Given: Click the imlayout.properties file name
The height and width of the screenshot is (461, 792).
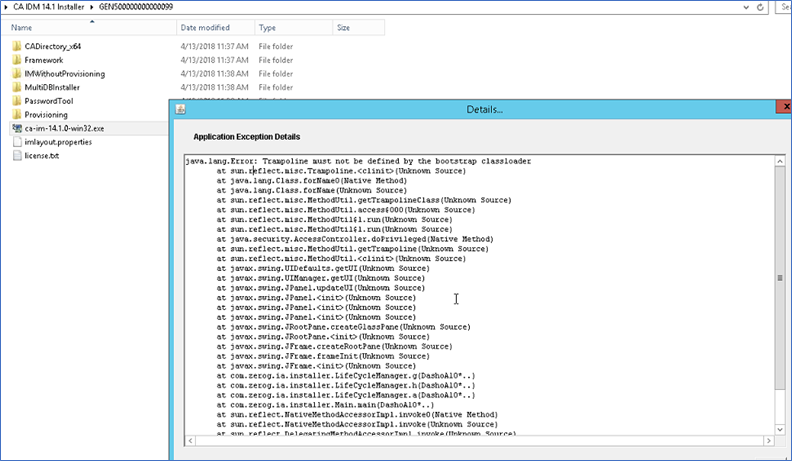Looking at the screenshot, I should 58,142.
